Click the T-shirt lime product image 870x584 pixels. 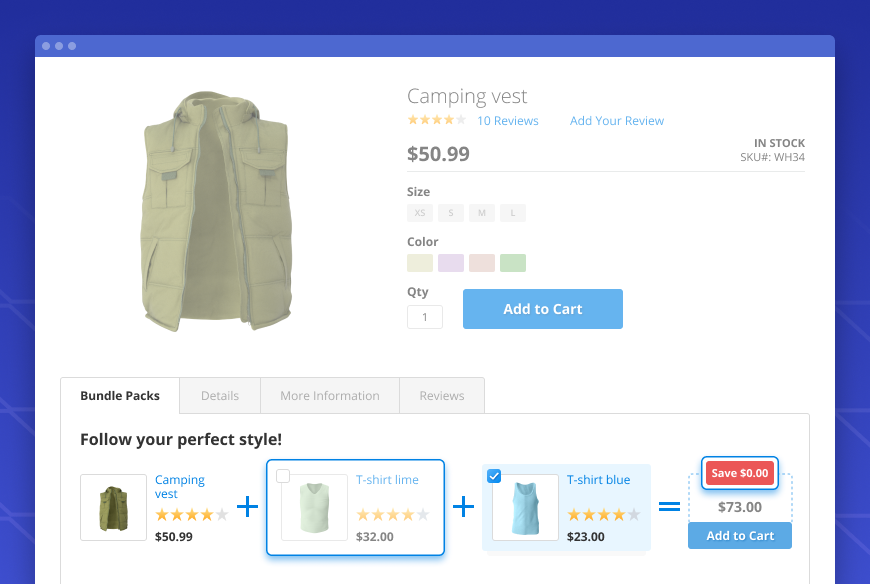(x=314, y=507)
